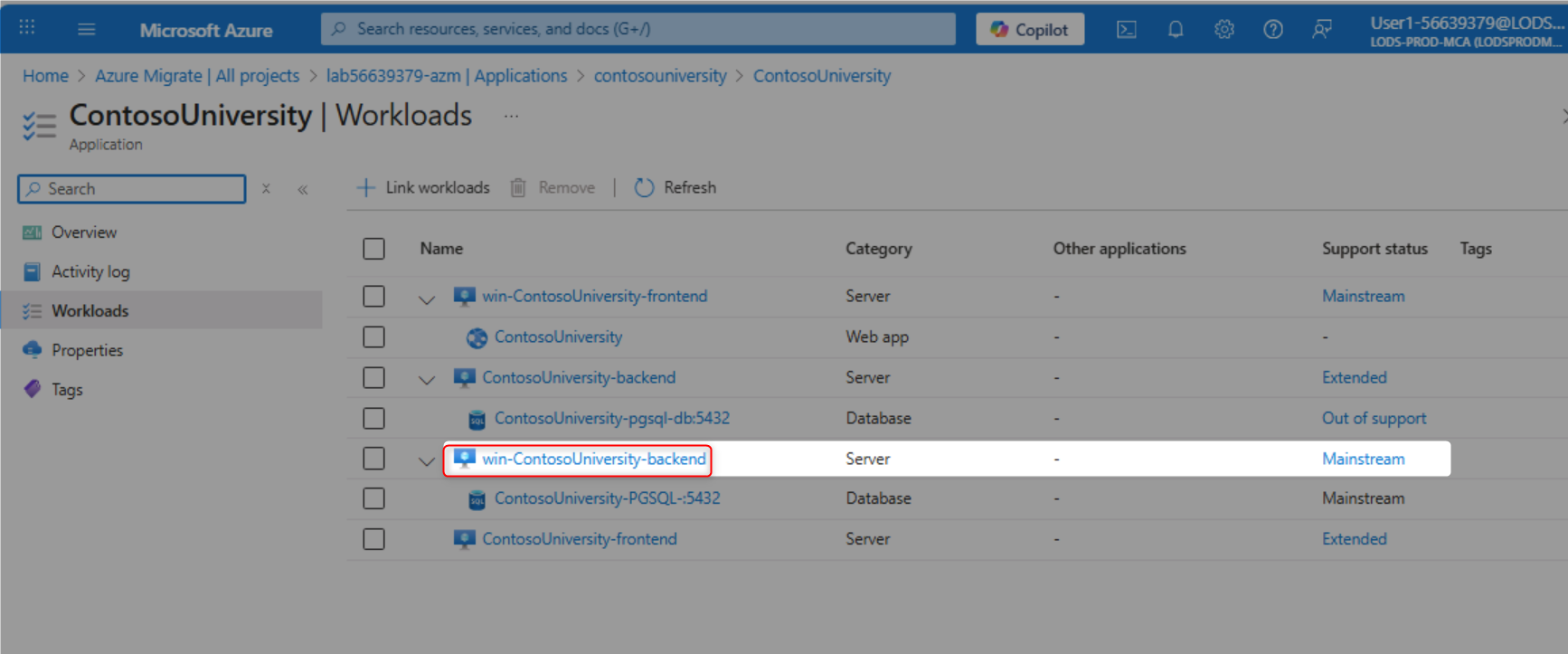Check the ContosoUniversity-PGSQL-:5432 row checkbox

[373, 498]
